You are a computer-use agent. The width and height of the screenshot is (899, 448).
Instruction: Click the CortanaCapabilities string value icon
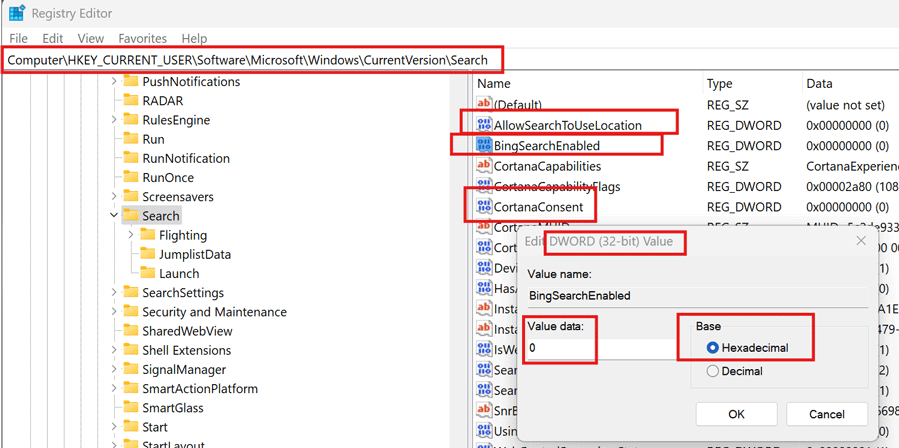pyautogui.click(x=484, y=166)
